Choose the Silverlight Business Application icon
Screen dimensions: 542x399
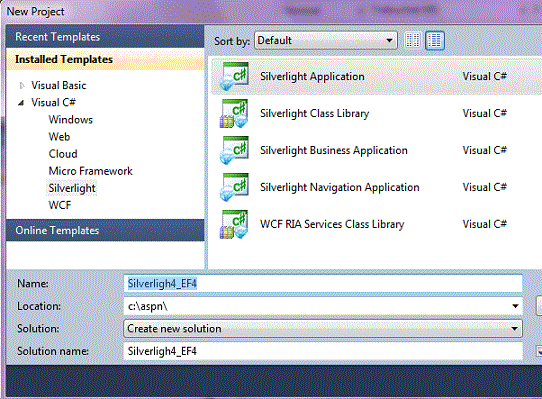click(x=235, y=150)
